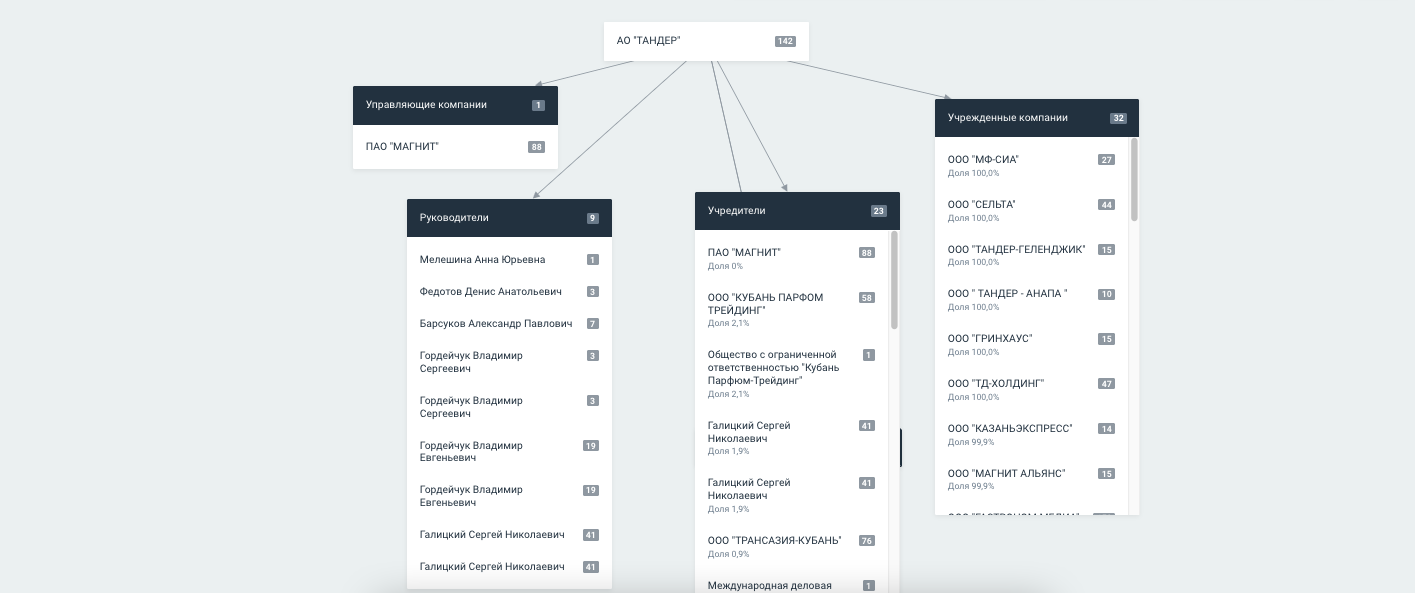Click "Доля 0,9%" under ТРАНСАЗИЯ-КУБАНЬ
This screenshot has width=1415, height=593.
click(x=728, y=554)
